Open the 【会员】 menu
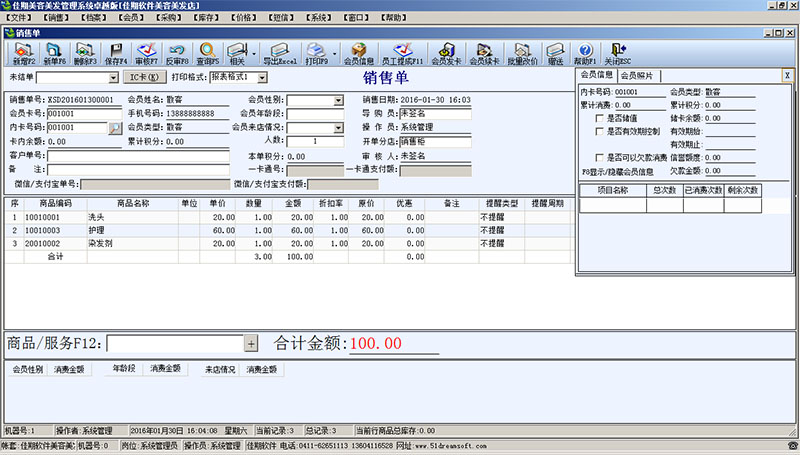Viewport: 800px width, 455px height. click(131, 17)
